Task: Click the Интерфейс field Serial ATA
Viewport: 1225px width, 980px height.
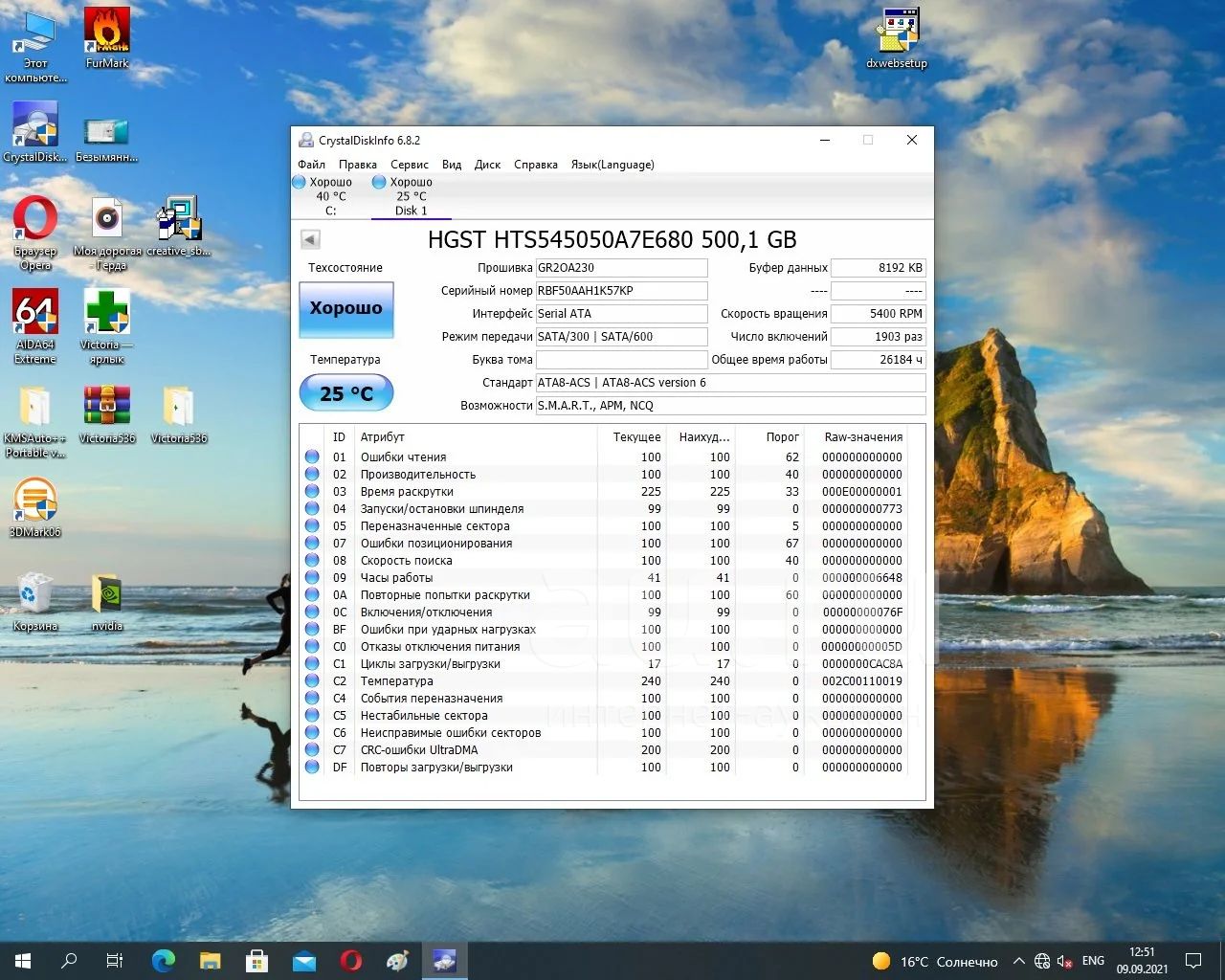Action: click(621, 314)
